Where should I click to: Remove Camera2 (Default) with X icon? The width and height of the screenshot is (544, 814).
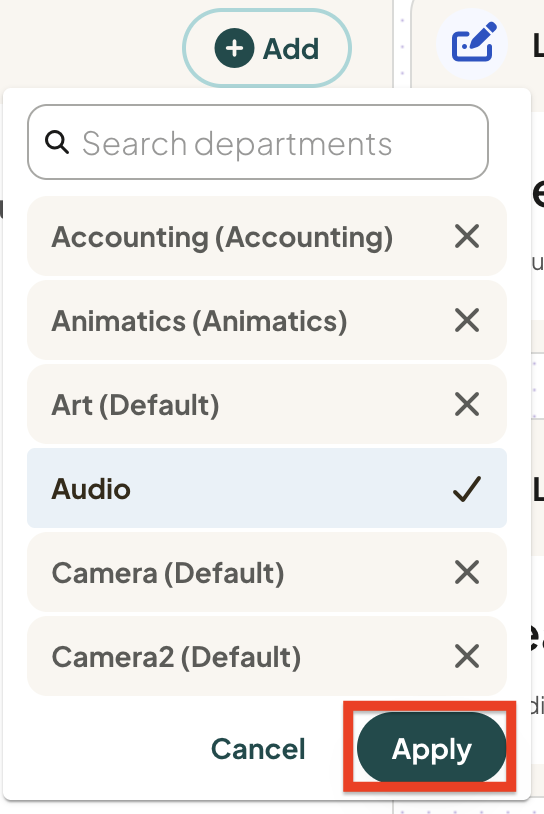click(467, 656)
